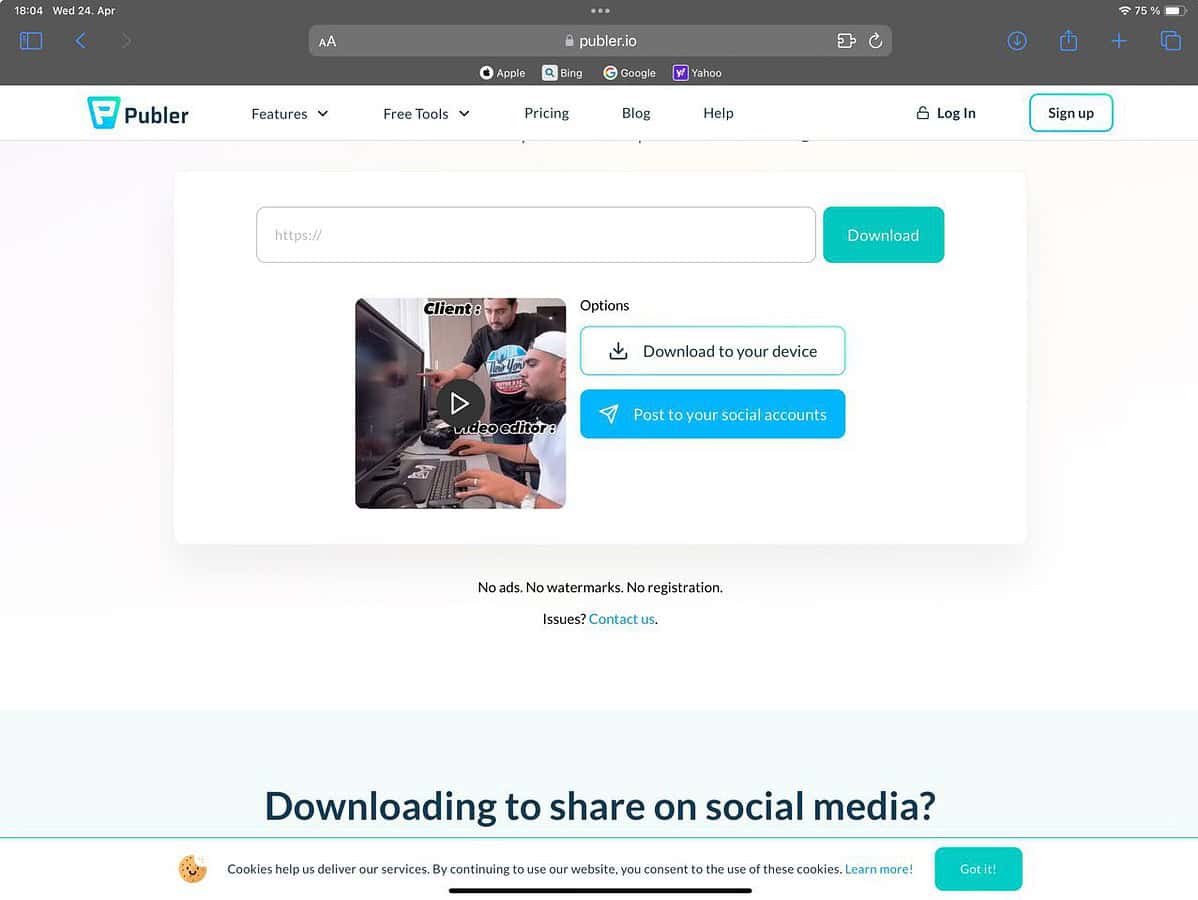Viewport: 1198px width, 900px height.
Task: Open the Publer home page via logo
Action: point(137,113)
